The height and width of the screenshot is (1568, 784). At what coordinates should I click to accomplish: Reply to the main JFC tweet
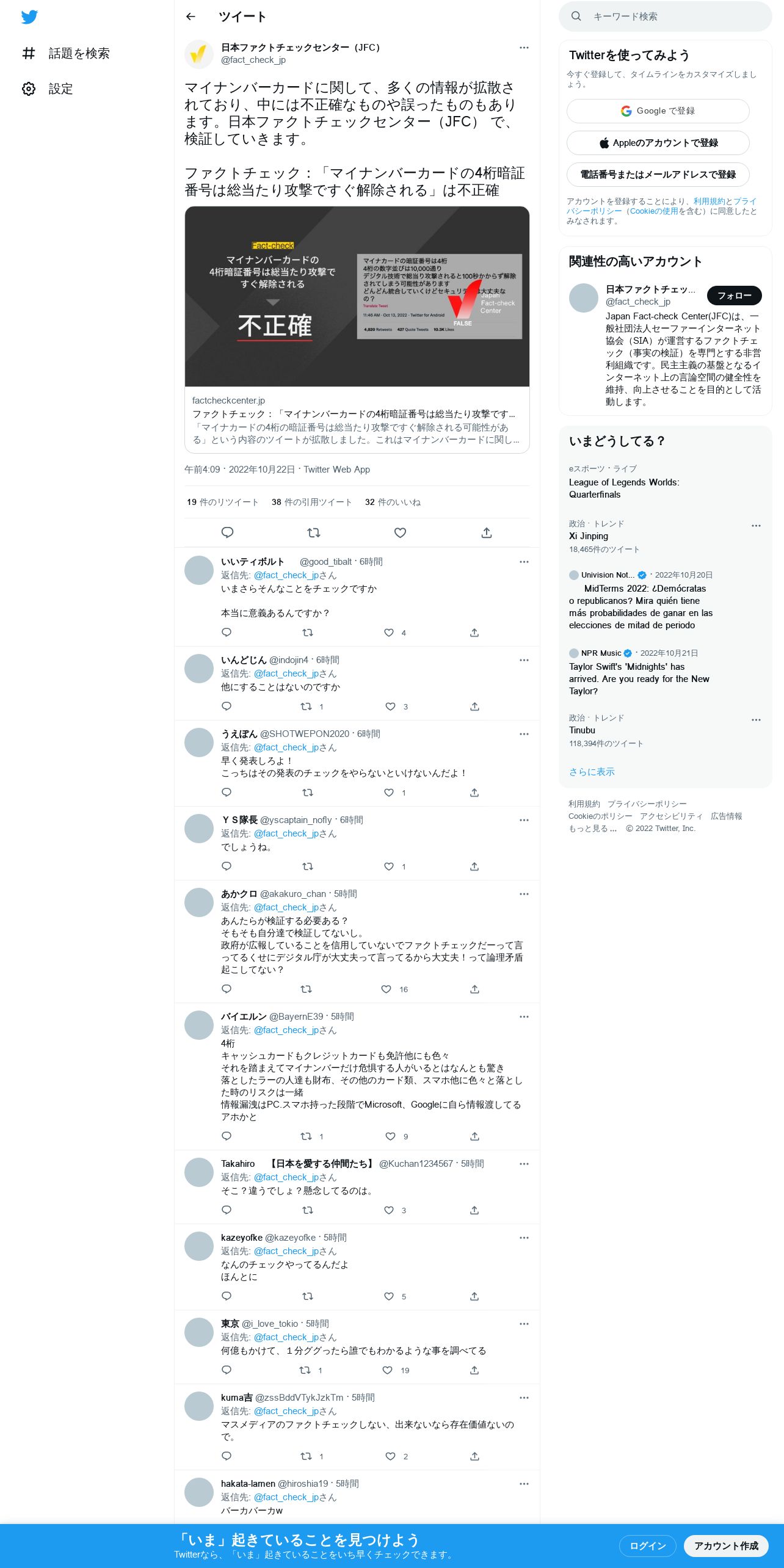(227, 532)
